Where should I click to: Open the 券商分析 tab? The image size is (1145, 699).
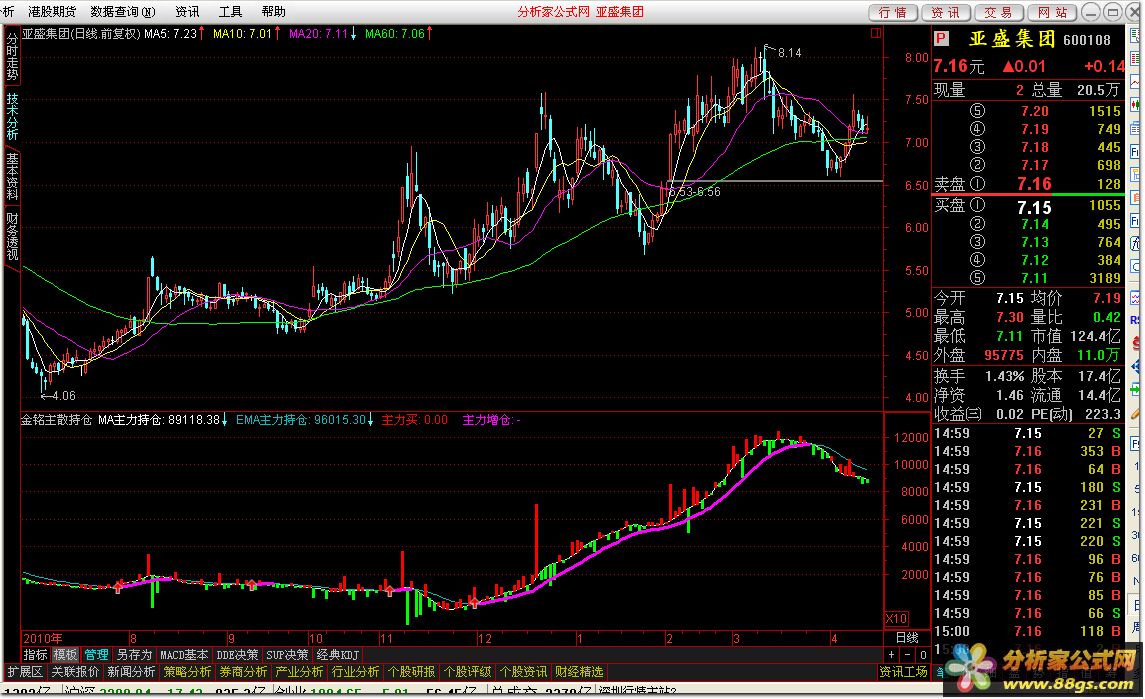(243, 672)
